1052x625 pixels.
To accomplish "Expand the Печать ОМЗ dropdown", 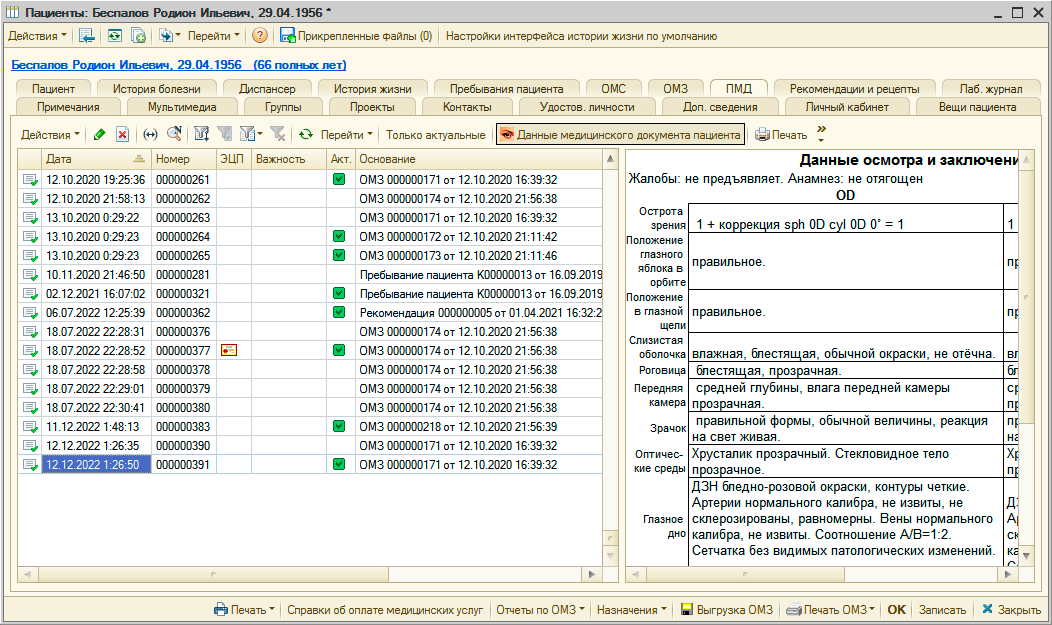I will 830,609.
